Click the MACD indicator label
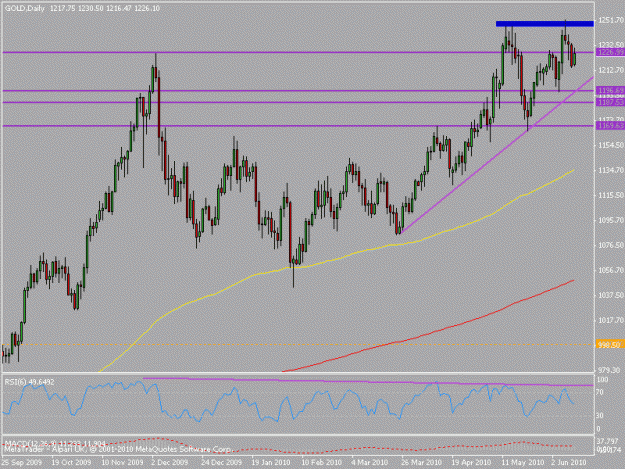625x469 pixels. coord(55,443)
